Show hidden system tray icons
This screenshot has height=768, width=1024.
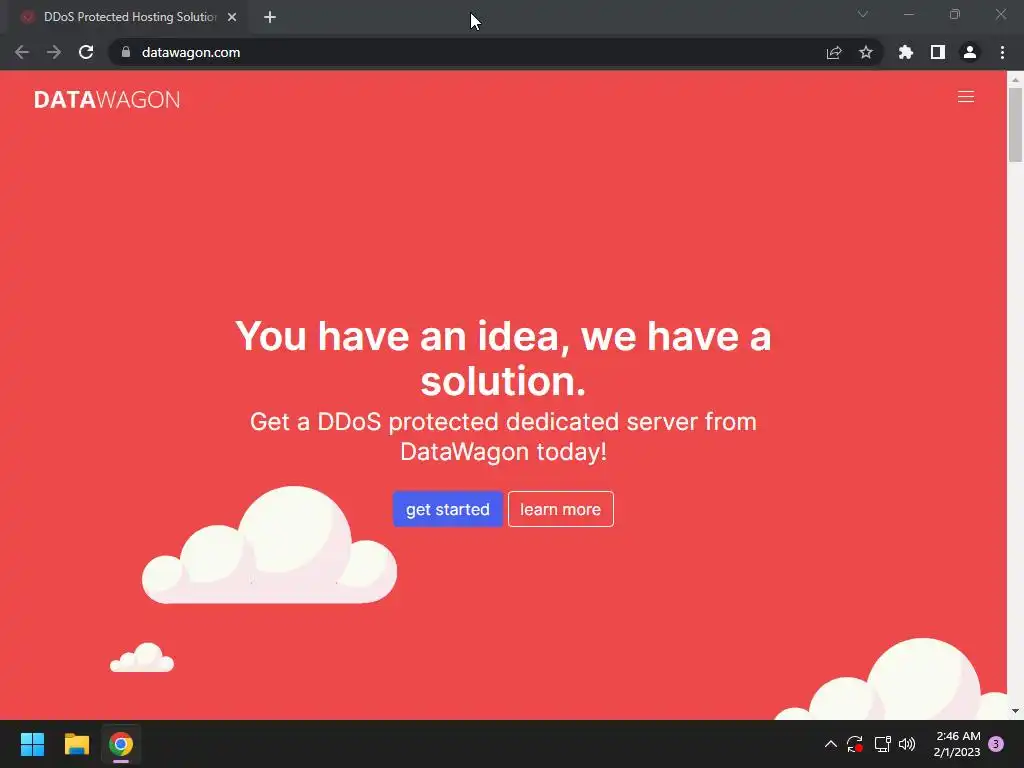click(831, 744)
